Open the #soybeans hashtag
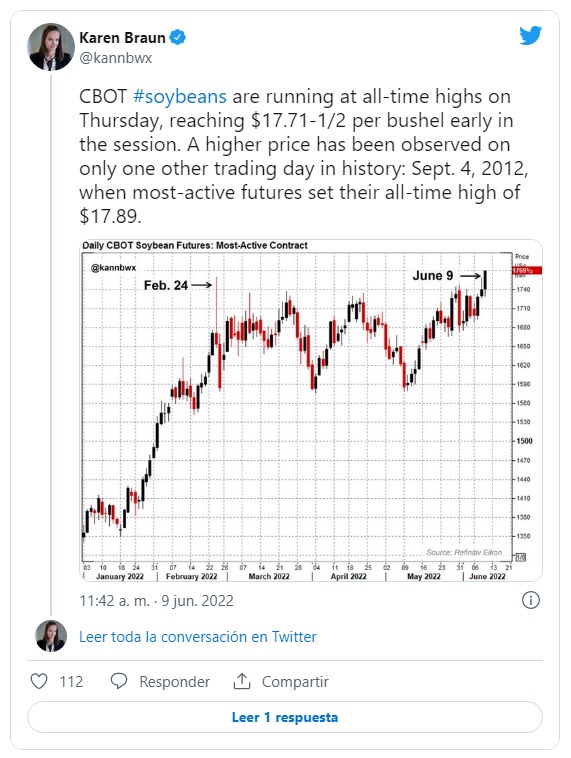Screen dimensions: 571x758 179,96
